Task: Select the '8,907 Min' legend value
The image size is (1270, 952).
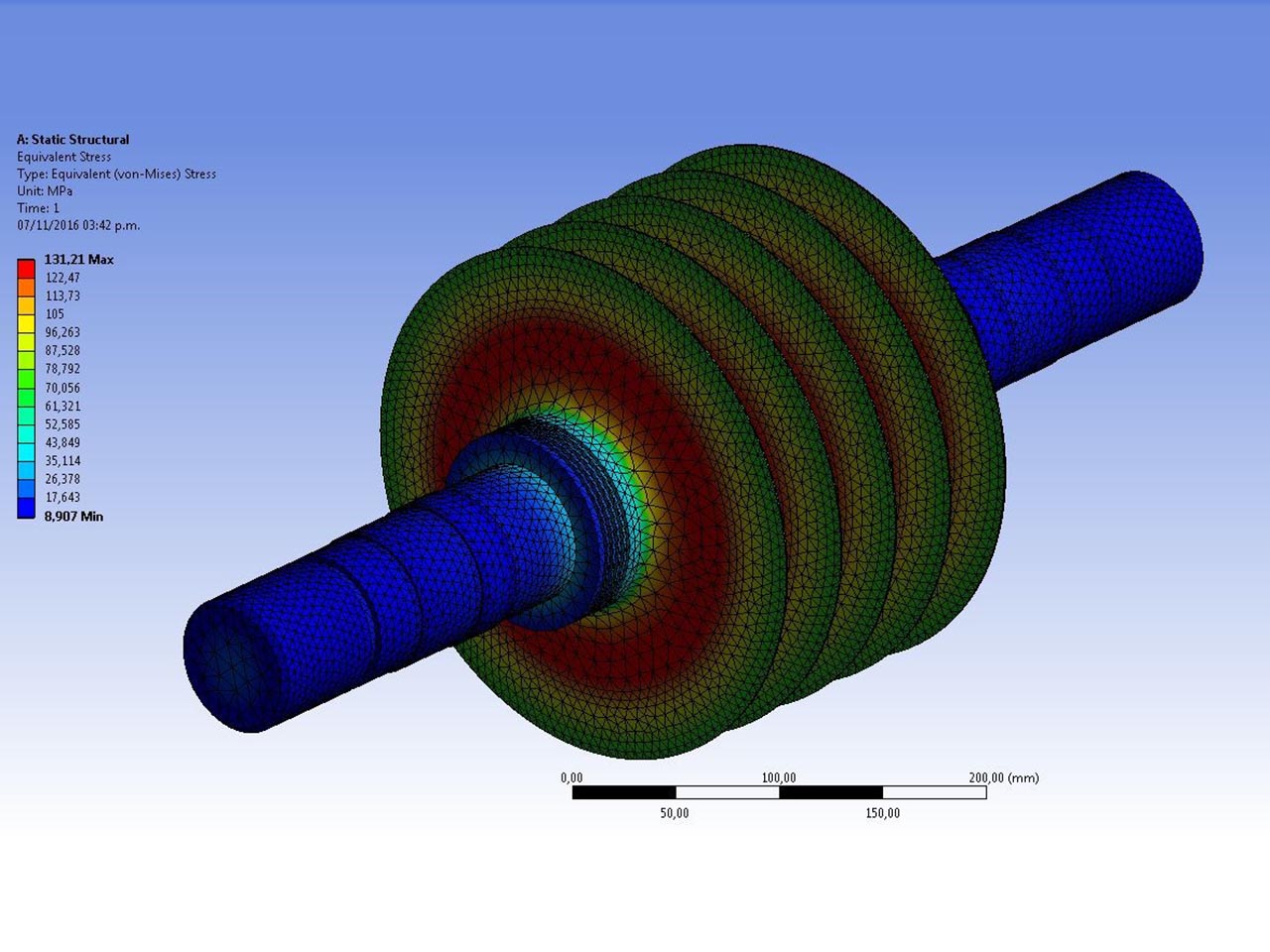Action: (73, 517)
